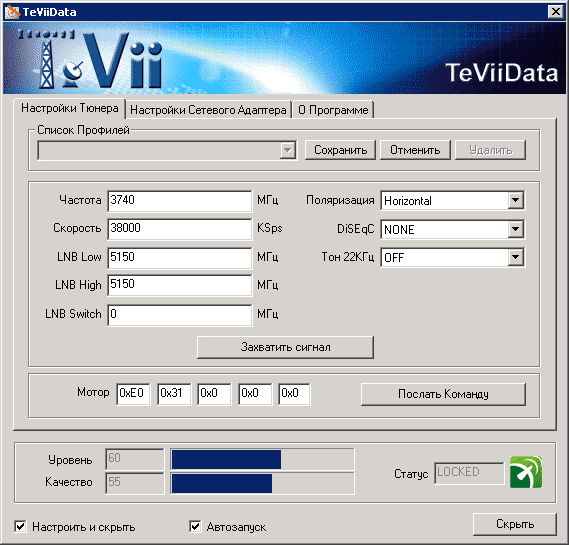The image size is (569, 545).
Task: Toggle the Автозапуск checkbox
Action: [x=195, y=526]
